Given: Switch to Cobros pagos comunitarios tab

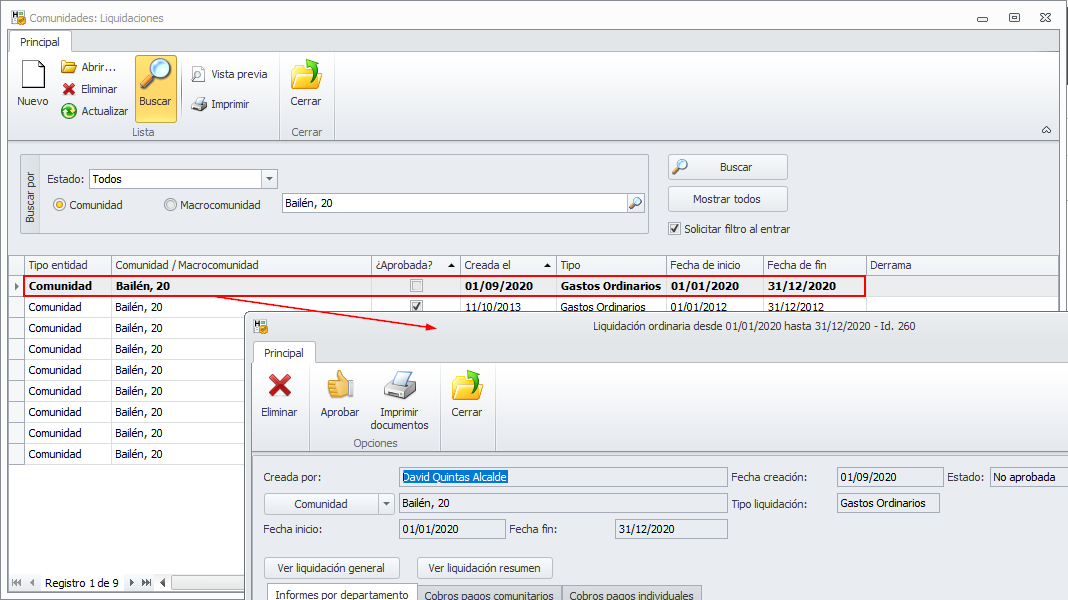Looking at the screenshot, I should coord(489,595).
